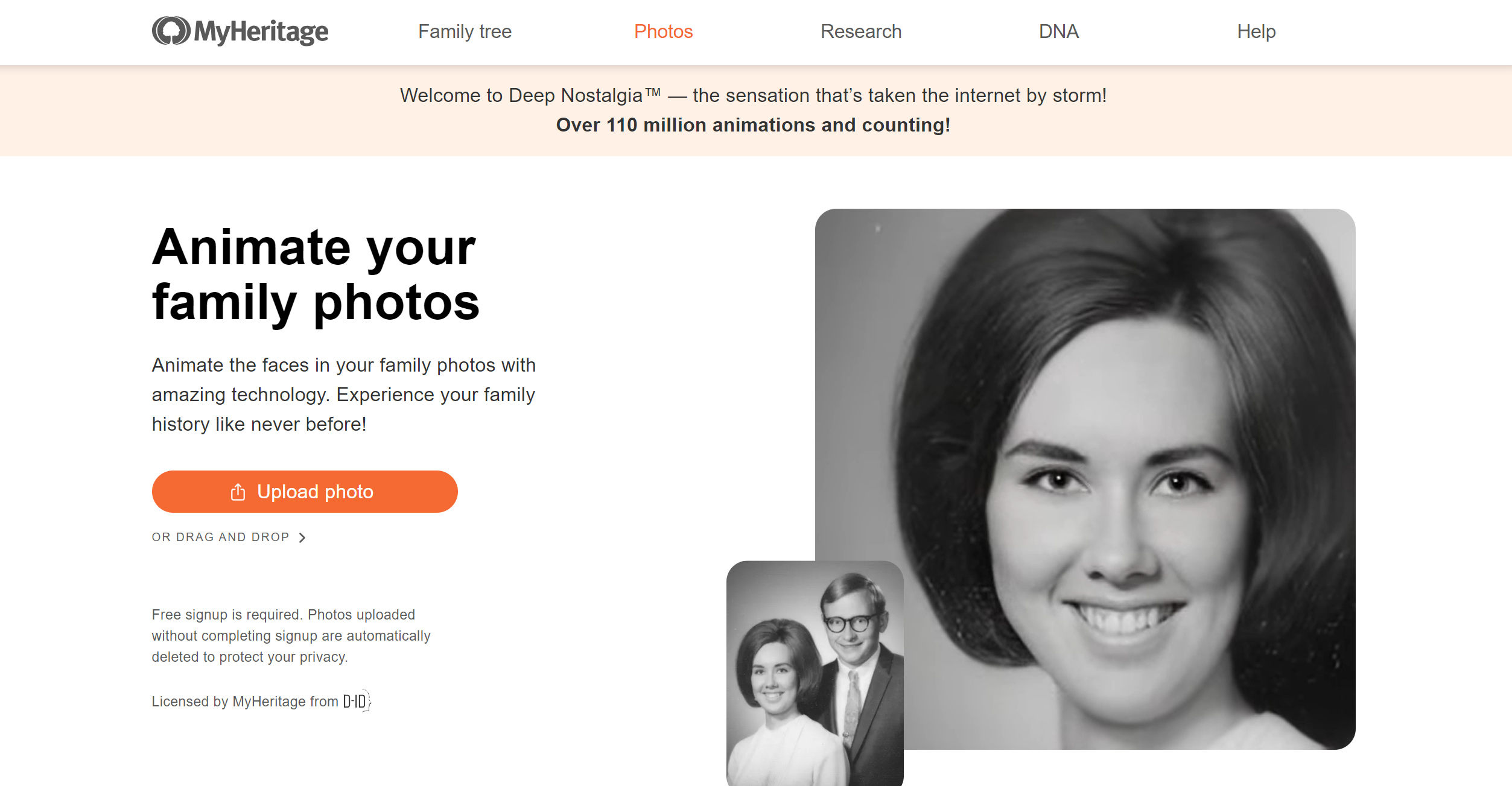The image size is (1512, 786).
Task: Click the upload icon inside the orange button
Action: [238, 491]
